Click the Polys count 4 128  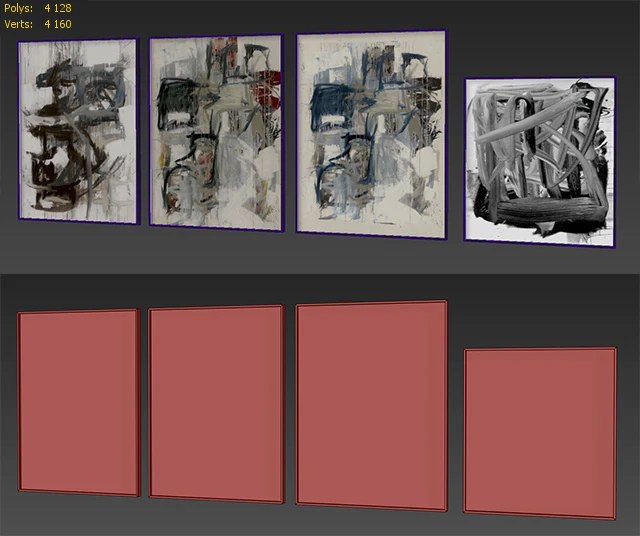[x=58, y=8]
